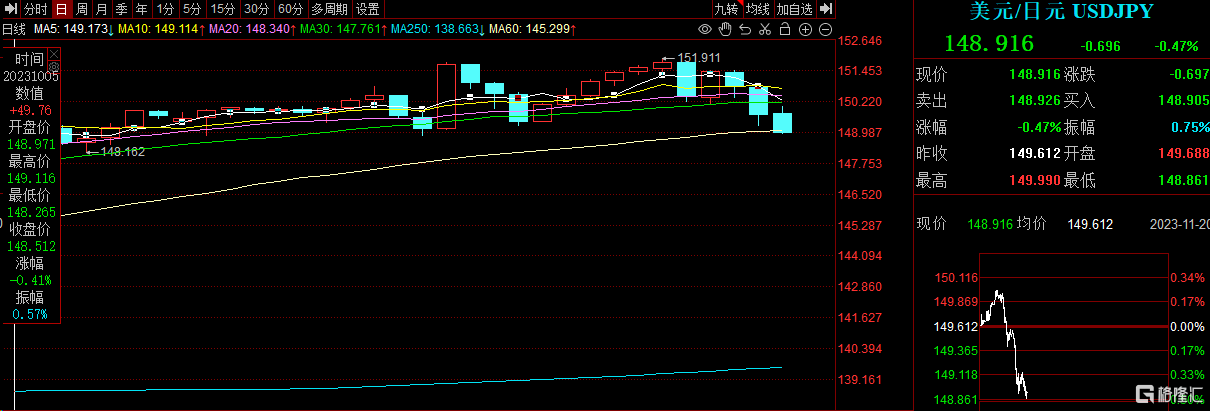The image size is (1210, 411).
Task: Open the 60分 hourly chart tab
Action: pyautogui.click(x=290, y=9)
